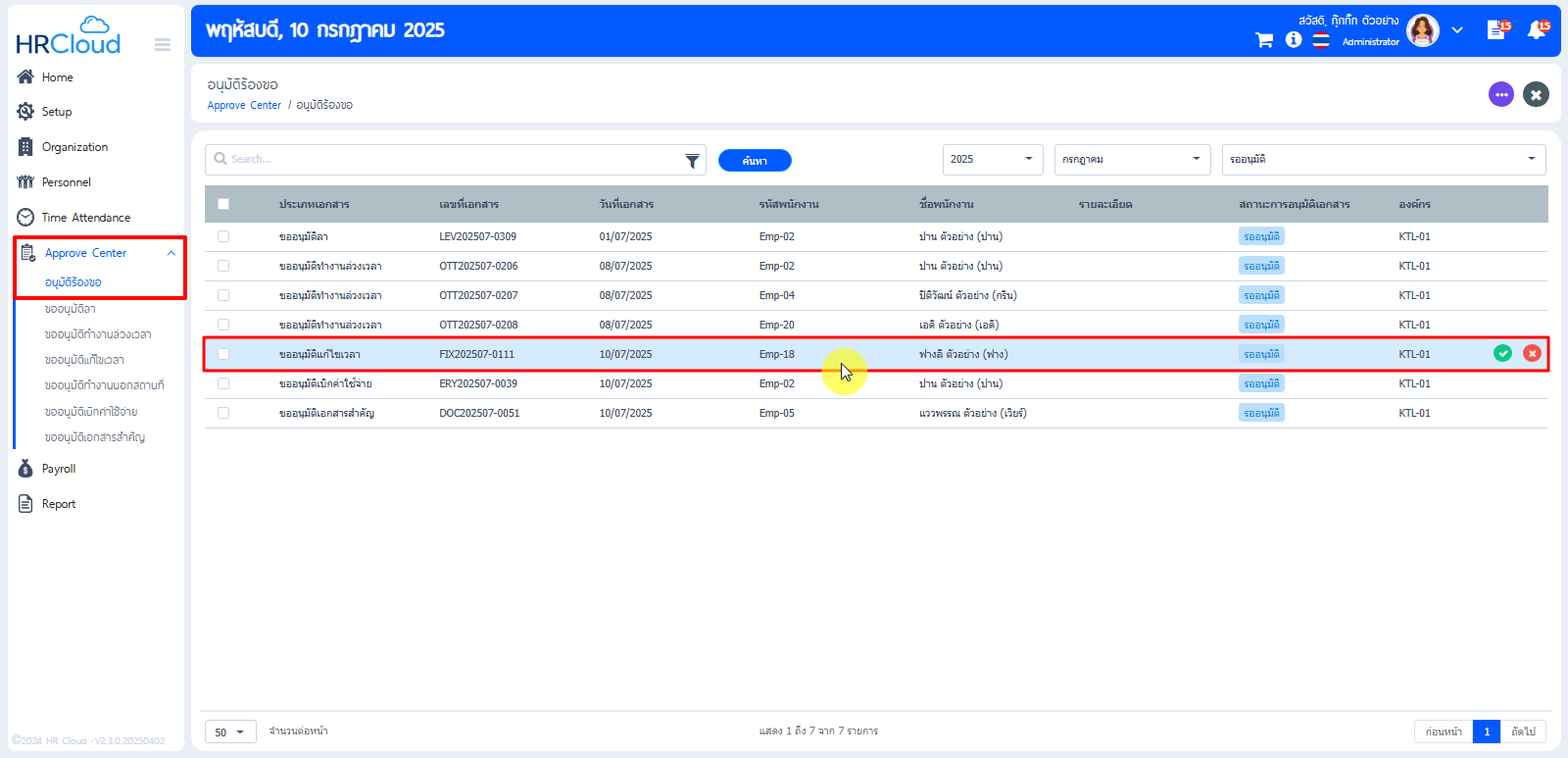Click the Approve Center breadcrumb link
Screen dimensions: 1568x758
pos(244,105)
